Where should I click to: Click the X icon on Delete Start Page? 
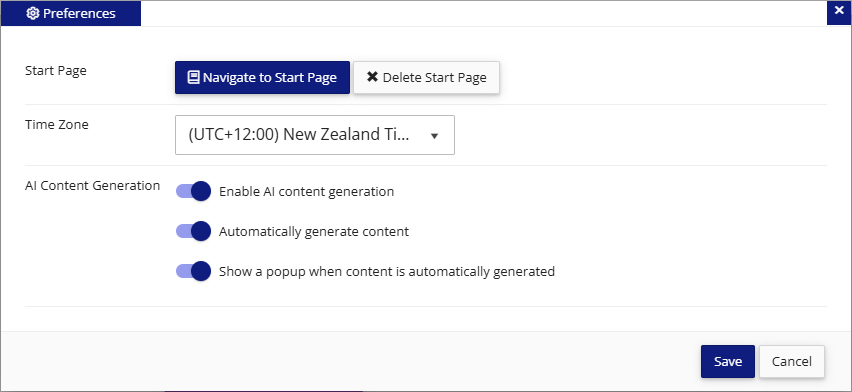372,77
